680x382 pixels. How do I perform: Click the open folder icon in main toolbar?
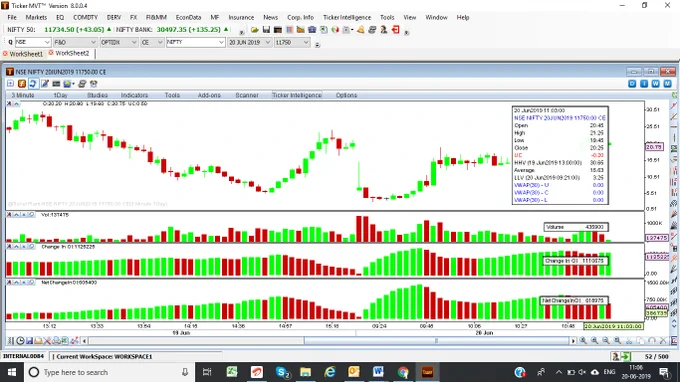(255, 30)
